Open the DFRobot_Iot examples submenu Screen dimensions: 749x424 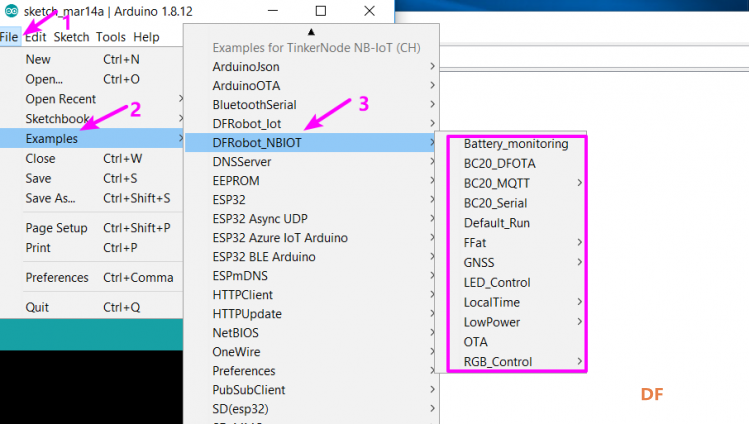coord(311,124)
